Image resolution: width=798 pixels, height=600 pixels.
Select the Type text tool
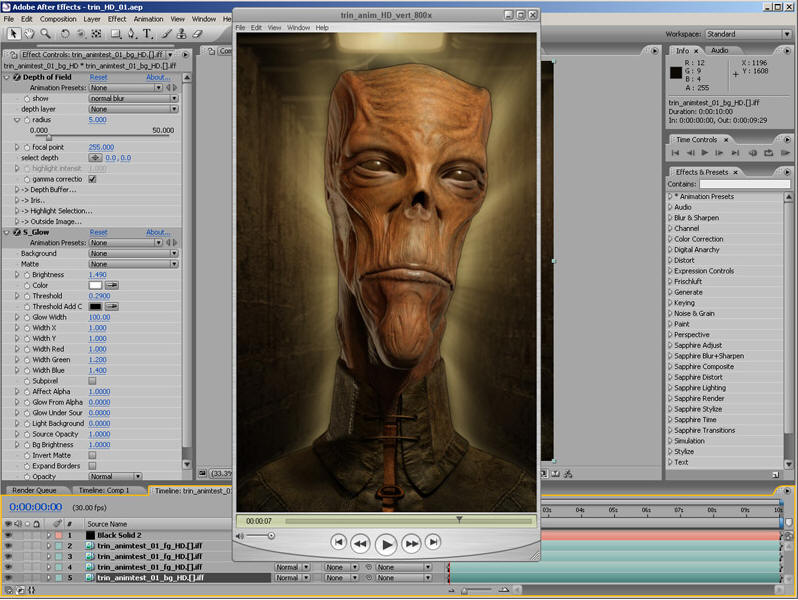click(x=148, y=34)
